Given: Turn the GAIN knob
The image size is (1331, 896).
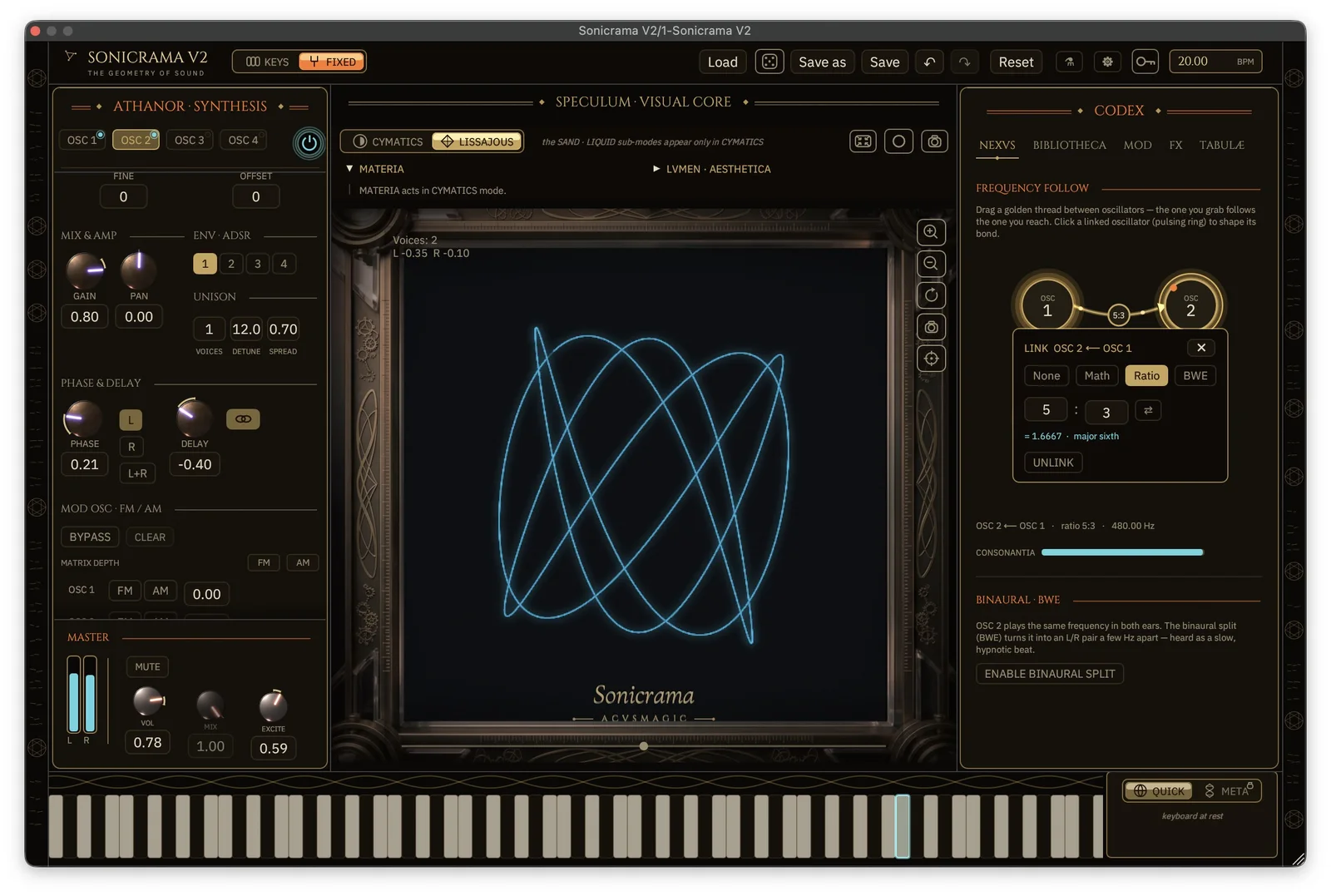Looking at the screenshot, I should [x=84, y=270].
